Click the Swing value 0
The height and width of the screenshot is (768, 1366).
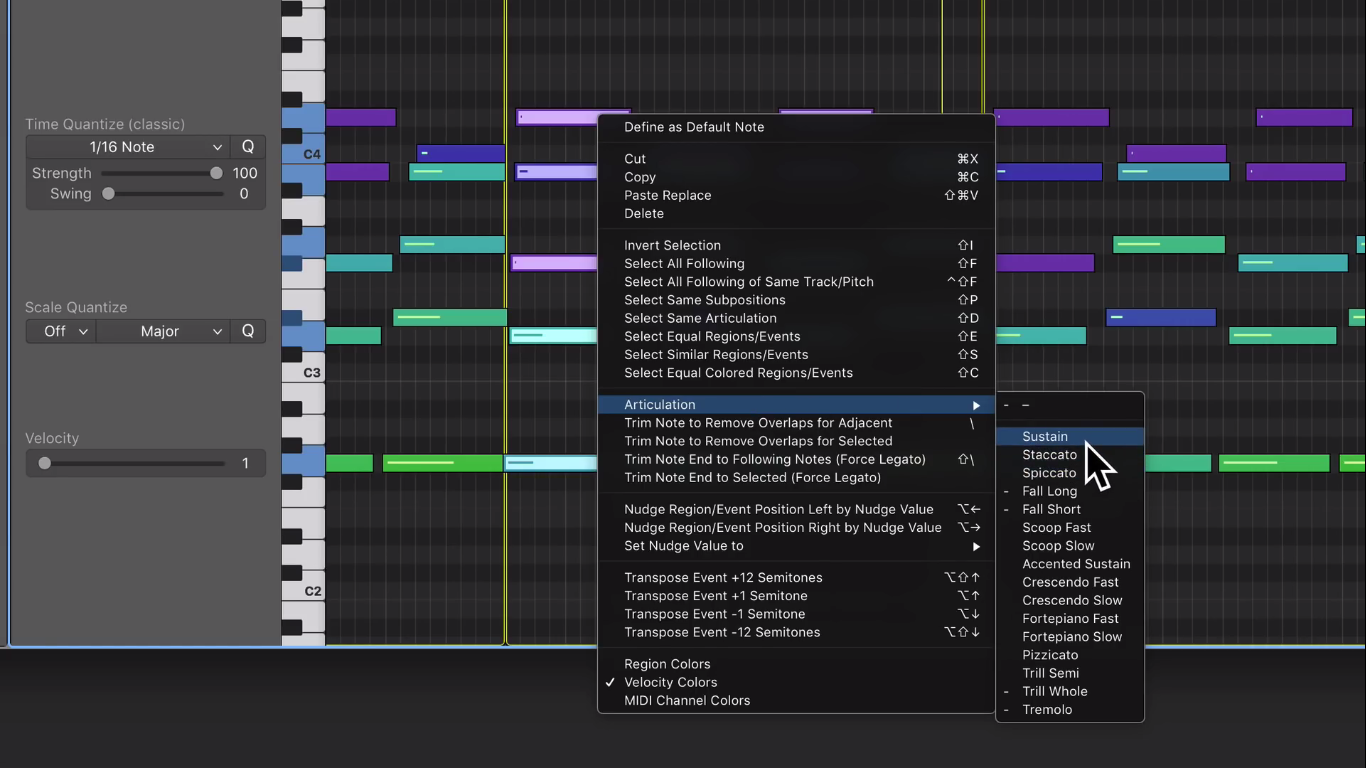(244, 194)
